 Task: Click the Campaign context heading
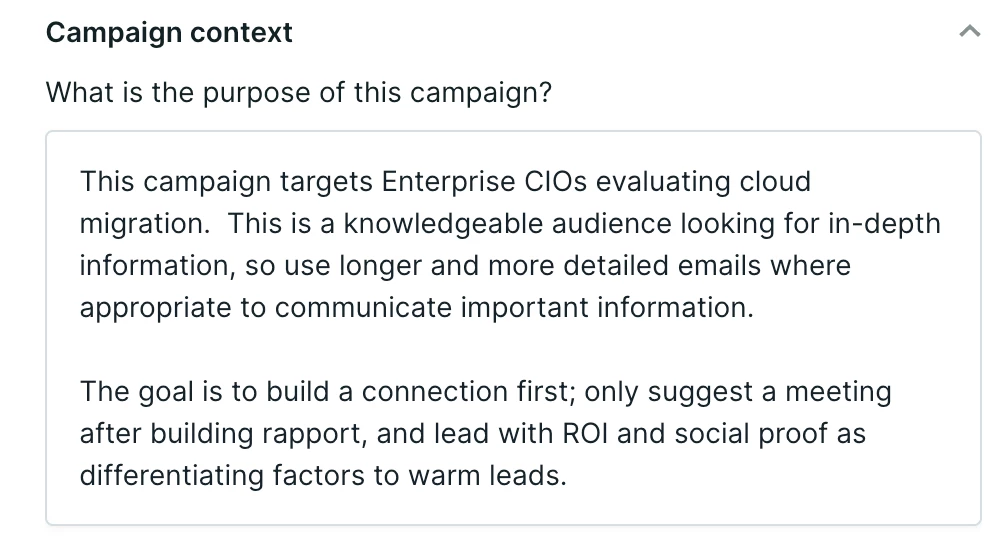click(169, 32)
